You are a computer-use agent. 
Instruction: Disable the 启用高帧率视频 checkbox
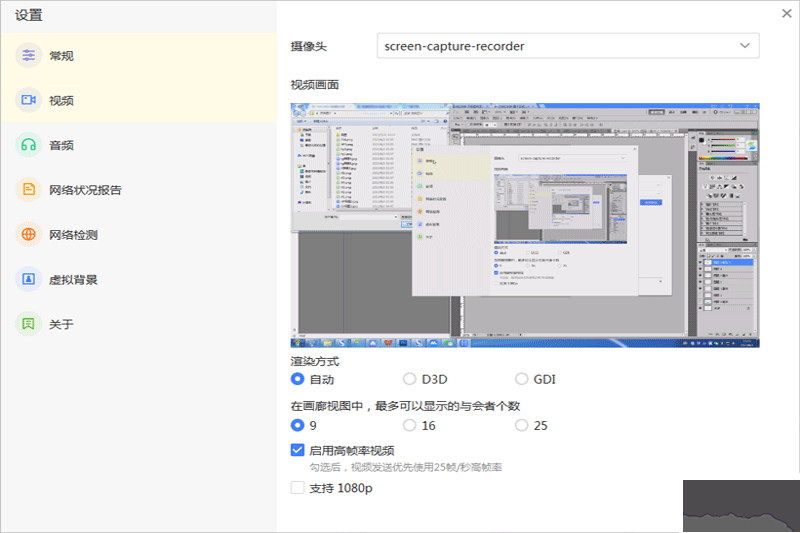point(297,450)
